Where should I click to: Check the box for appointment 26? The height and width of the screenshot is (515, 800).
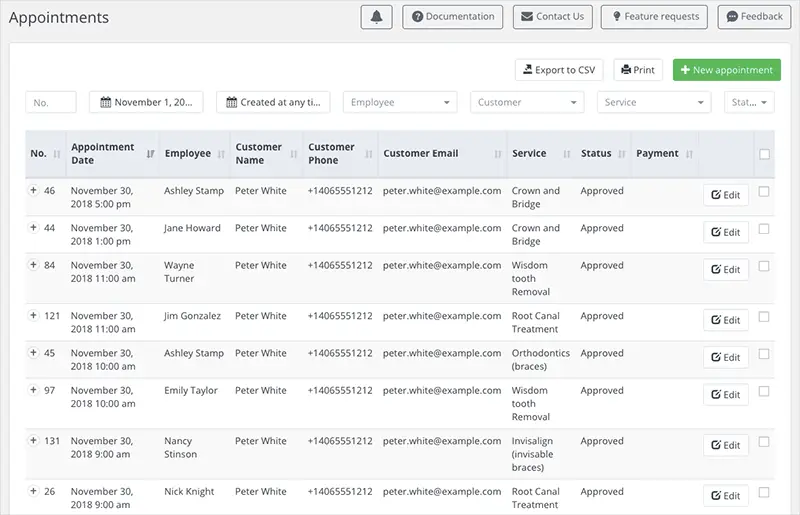point(764,492)
